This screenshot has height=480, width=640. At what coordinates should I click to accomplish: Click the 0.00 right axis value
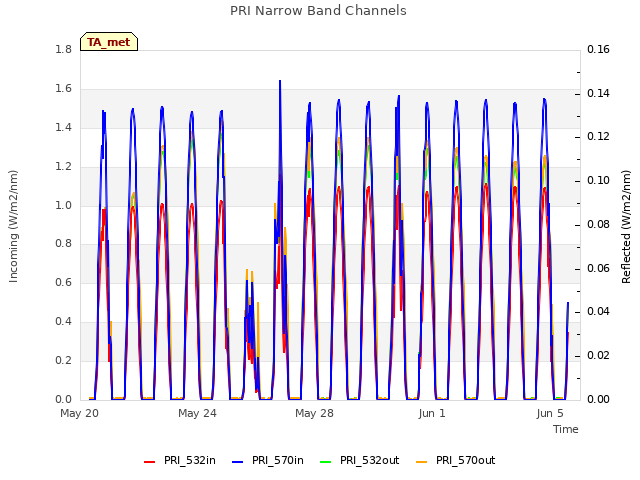pos(598,399)
